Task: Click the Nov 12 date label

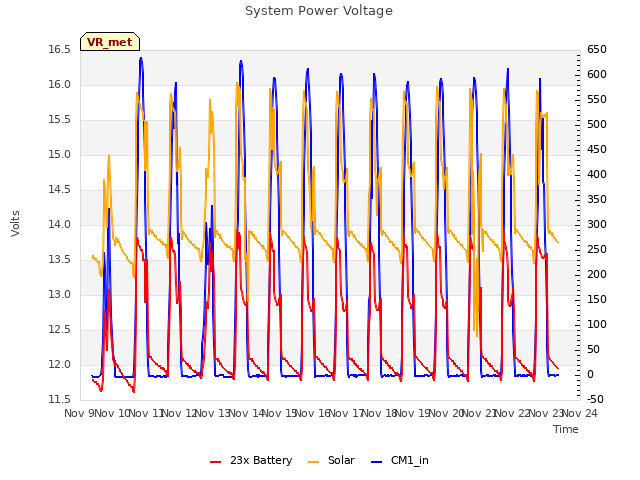Action: 180,414
